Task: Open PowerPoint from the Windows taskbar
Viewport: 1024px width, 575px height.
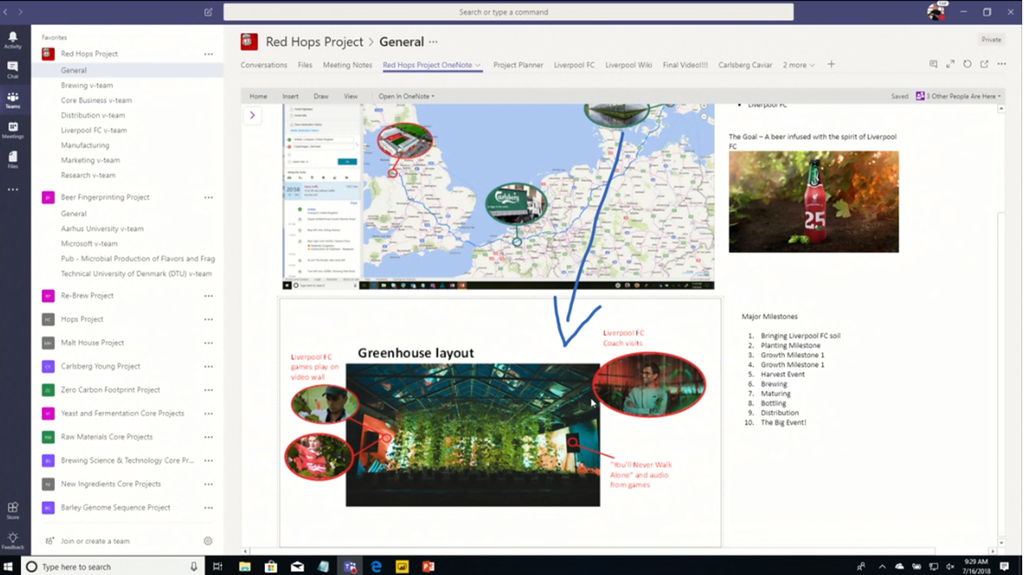Action: click(428, 567)
